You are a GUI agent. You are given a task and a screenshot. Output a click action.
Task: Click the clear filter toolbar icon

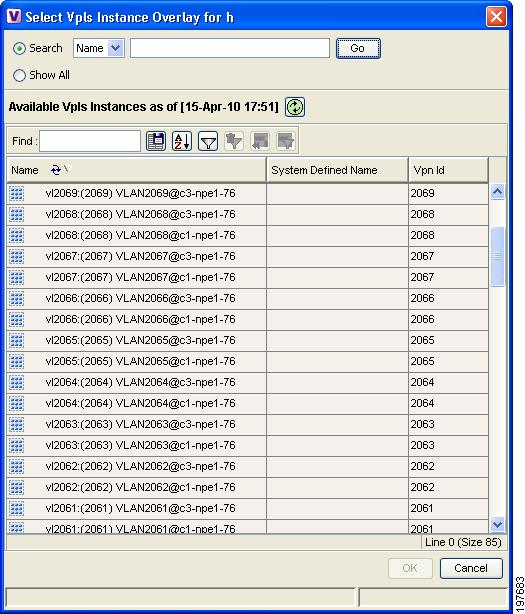click(234, 141)
